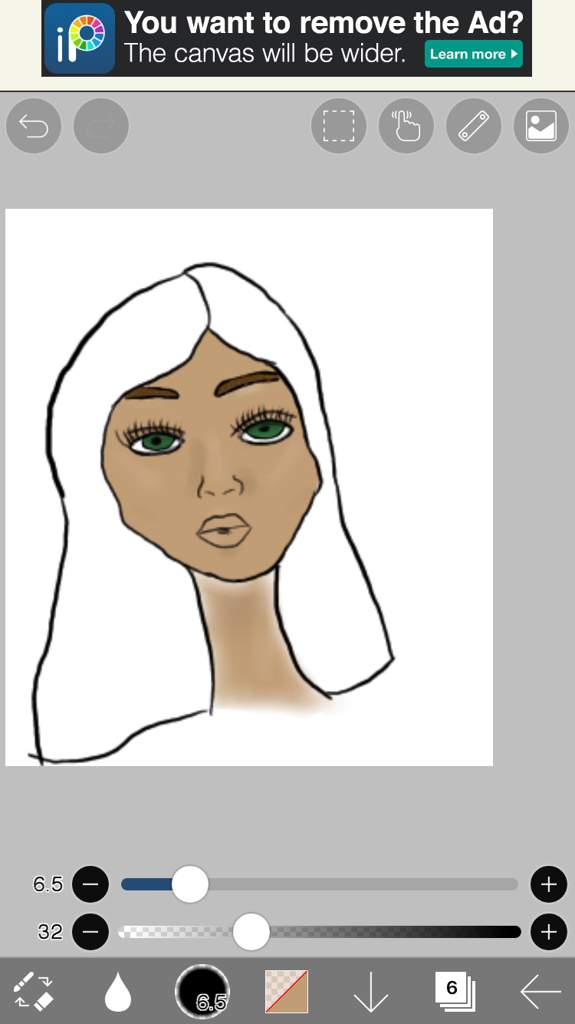Open layers panel showing 6
The image size is (575, 1024).
455,991
